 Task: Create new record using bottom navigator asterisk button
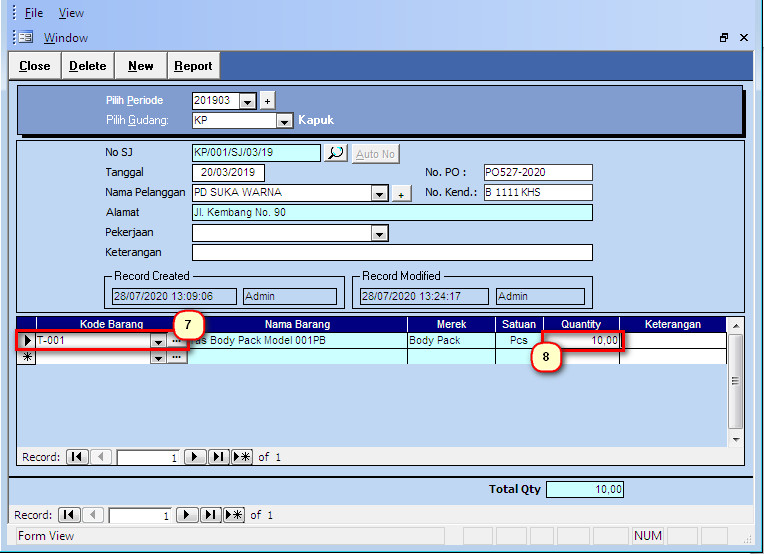[x=234, y=515]
